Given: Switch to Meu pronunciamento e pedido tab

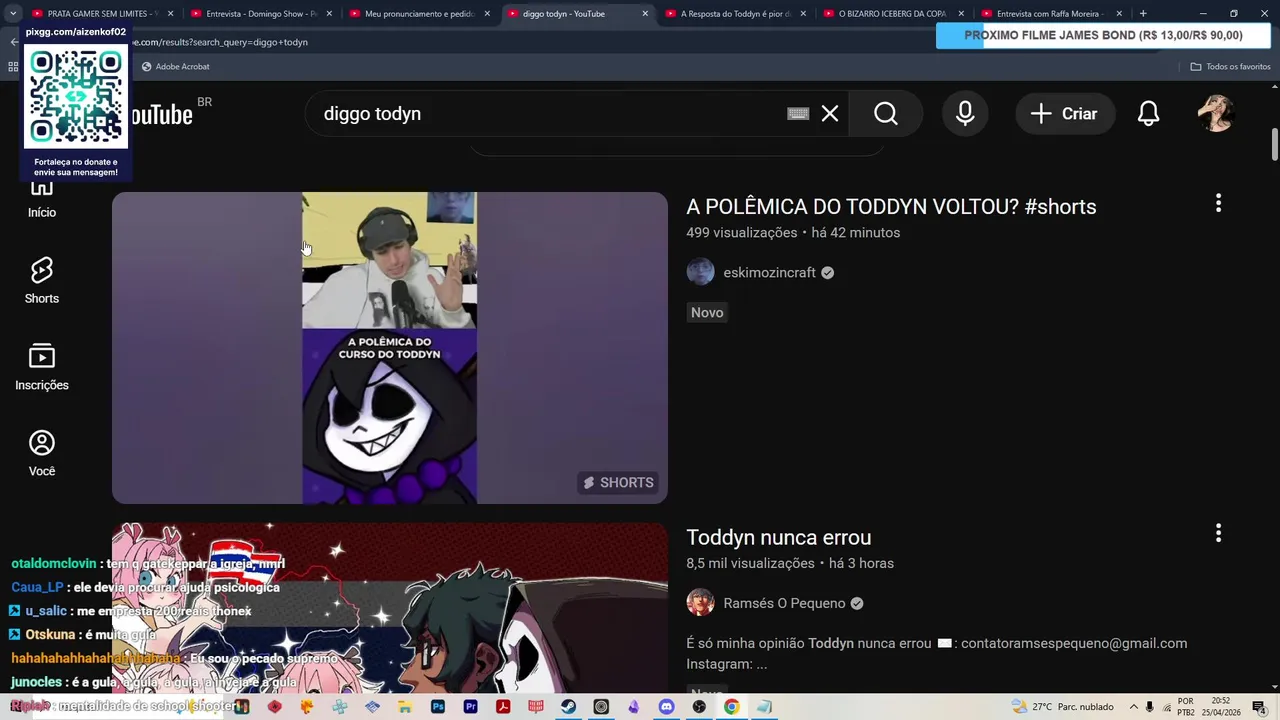Looking at the screenshot, I should (x=420, y=14).
